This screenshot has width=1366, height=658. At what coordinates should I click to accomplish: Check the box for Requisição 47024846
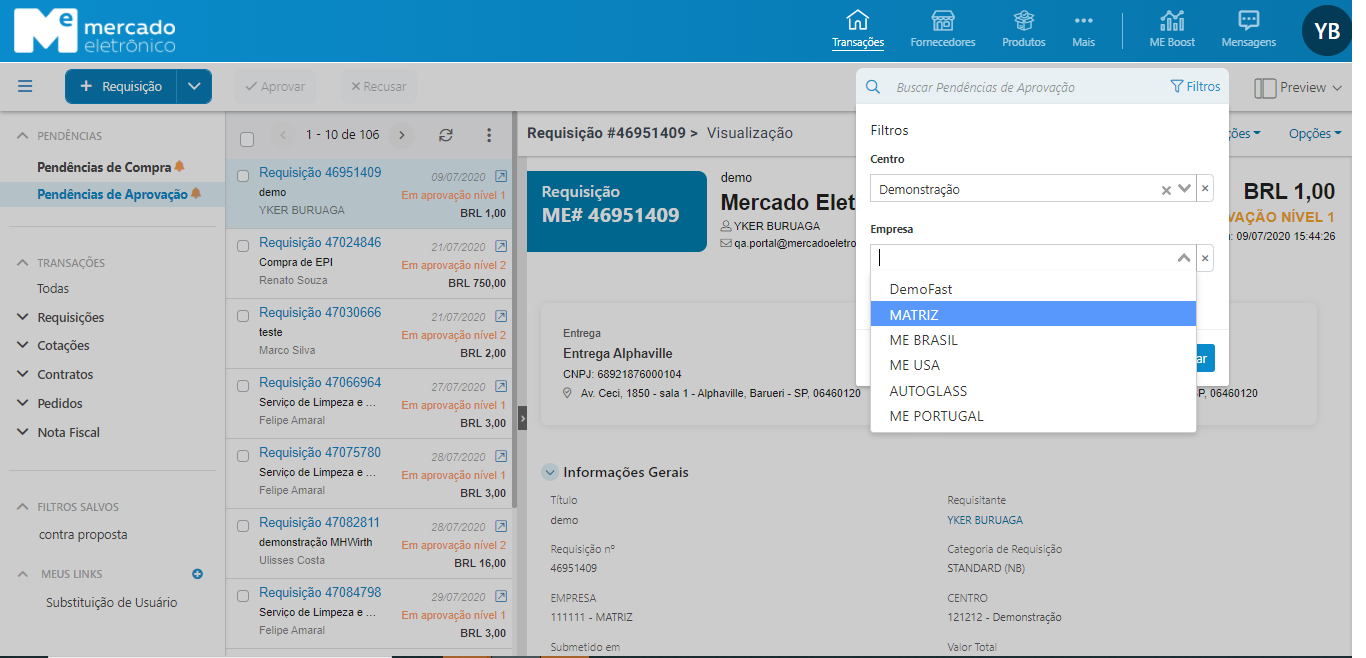(x=243, y=246)
